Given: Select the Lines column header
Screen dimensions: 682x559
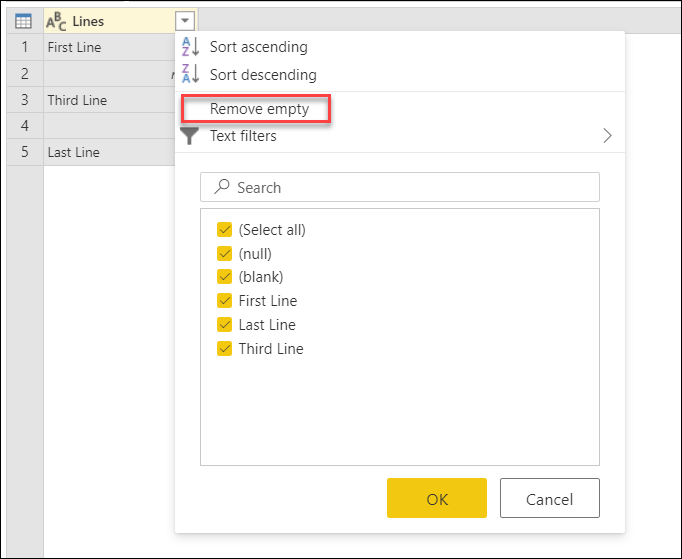Looking at the screenshot, I should click(120, 21).
